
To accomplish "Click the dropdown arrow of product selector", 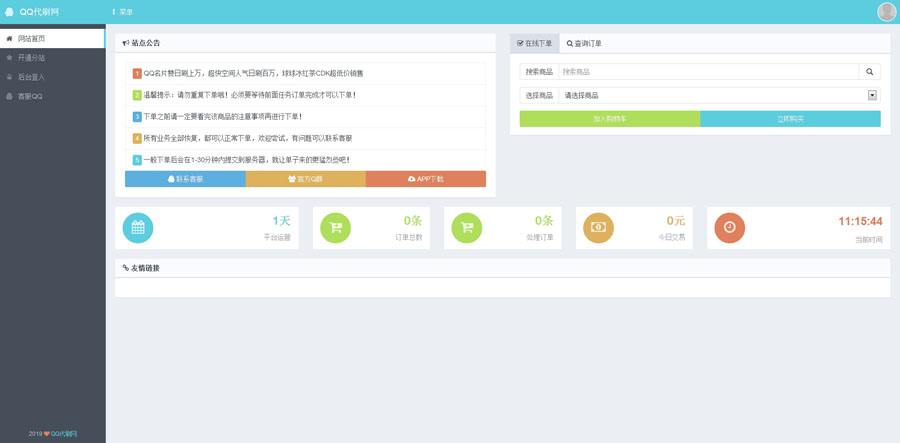I will (x=872, y=95).
